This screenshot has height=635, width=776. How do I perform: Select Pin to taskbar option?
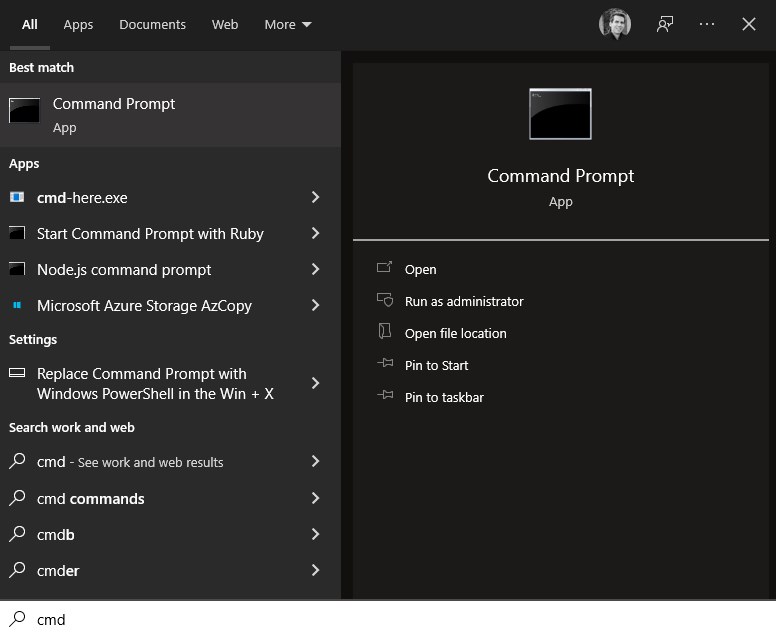[x=444, y=397]
